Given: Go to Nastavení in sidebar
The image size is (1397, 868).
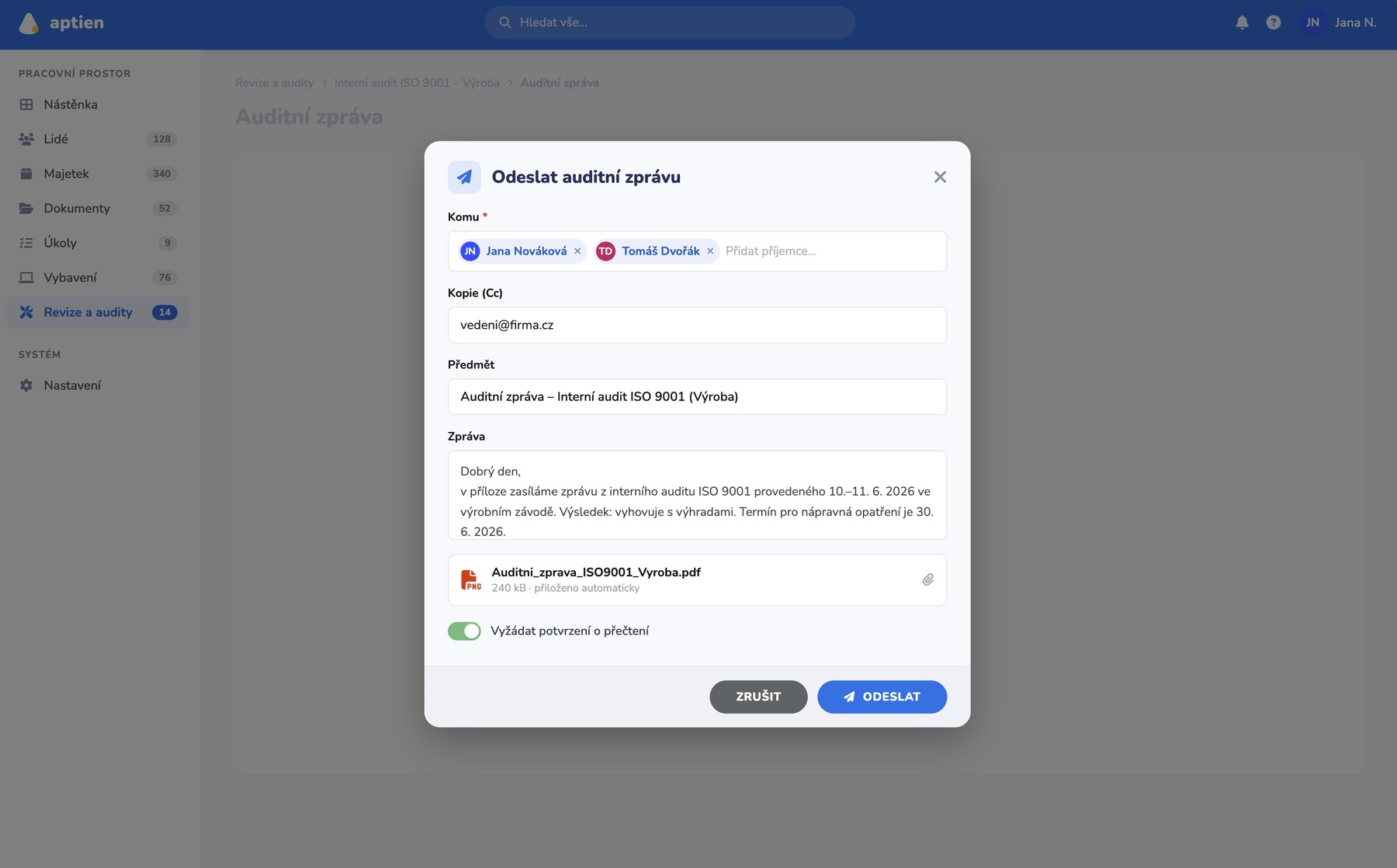Looking at the screenshot, I should tap(98, 386).
